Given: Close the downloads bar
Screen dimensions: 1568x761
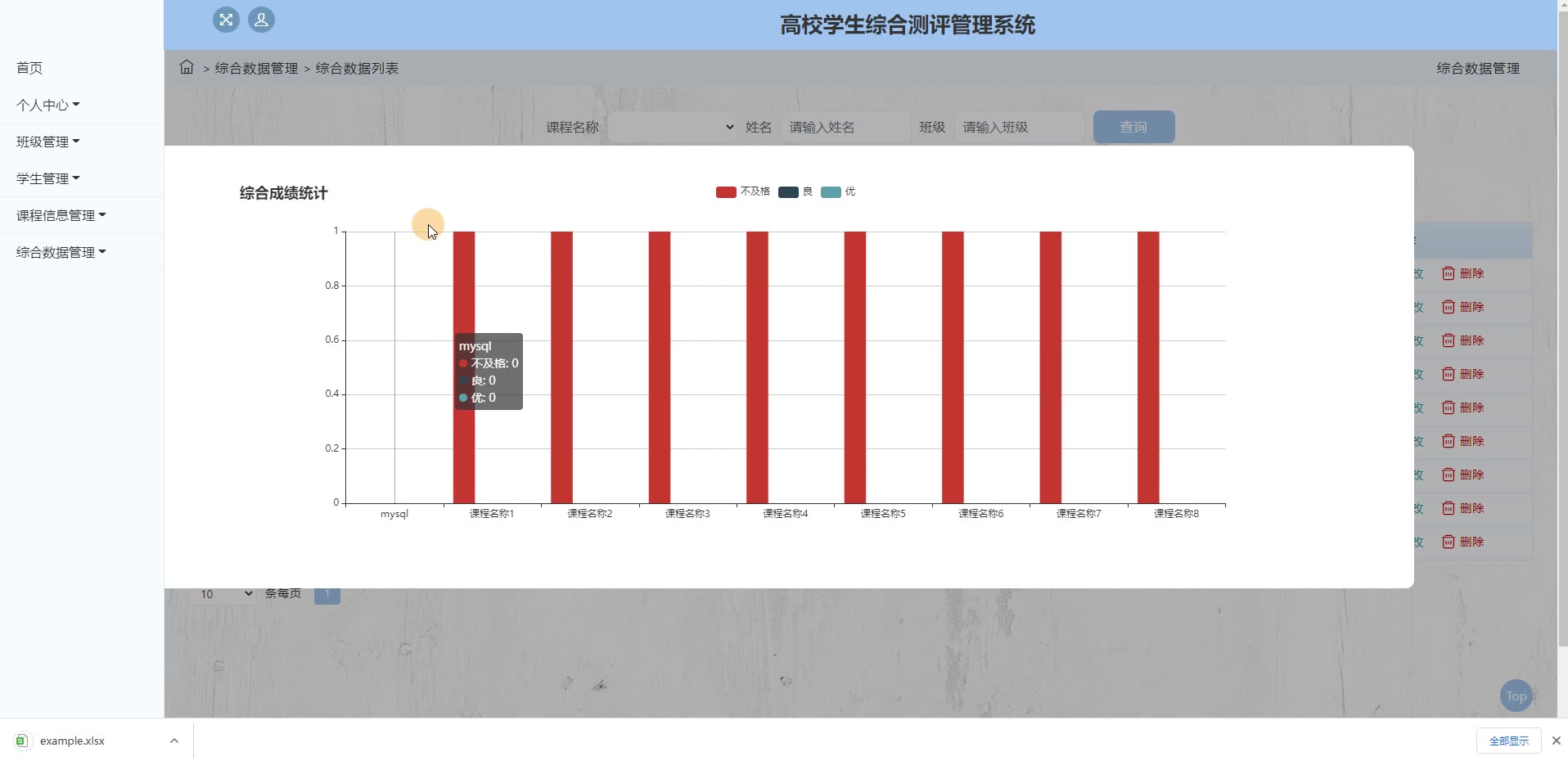Looking at the screenshot, I should coord(1556,741).
